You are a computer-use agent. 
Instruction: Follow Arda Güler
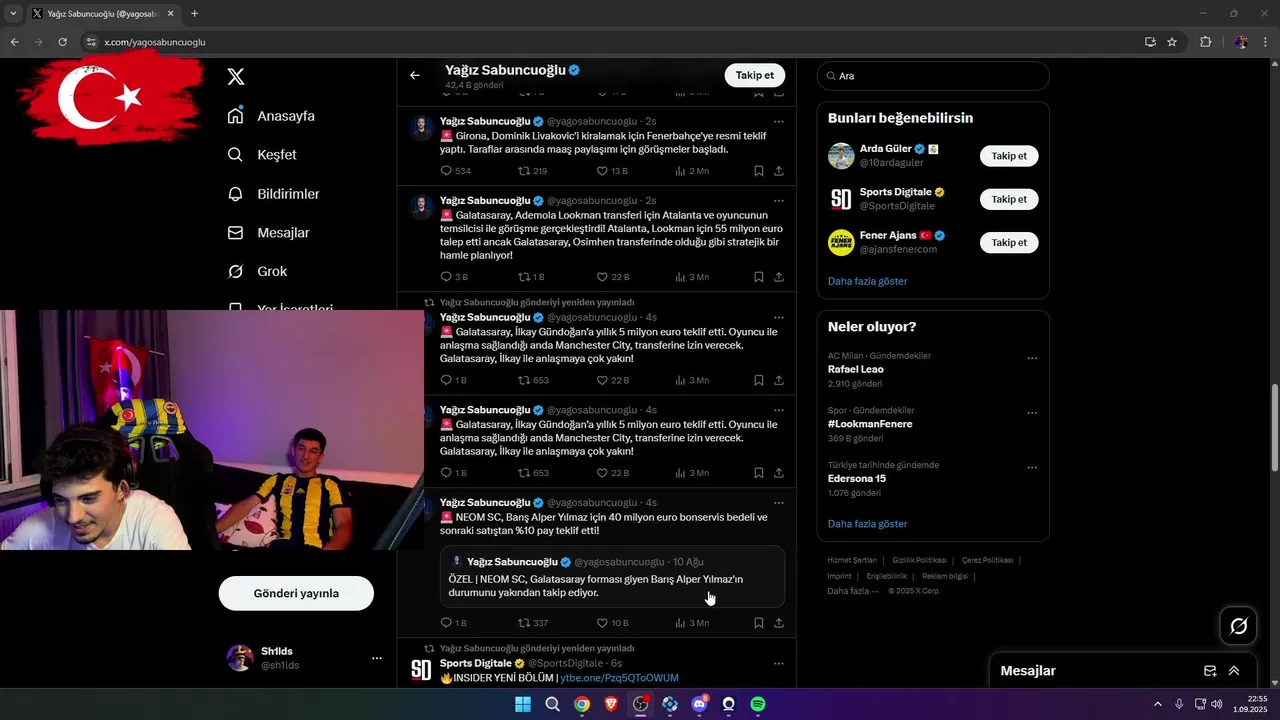[x=1009, y=156]
